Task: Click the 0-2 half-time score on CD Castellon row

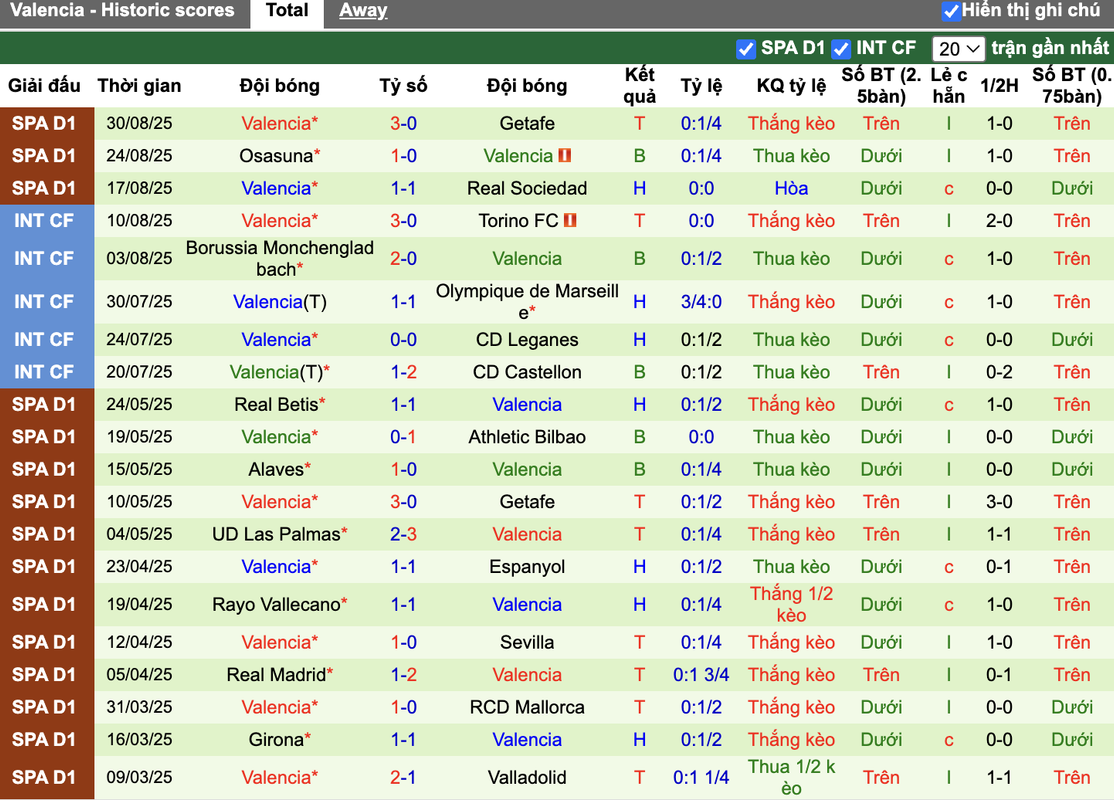Action: pos(999,372)
